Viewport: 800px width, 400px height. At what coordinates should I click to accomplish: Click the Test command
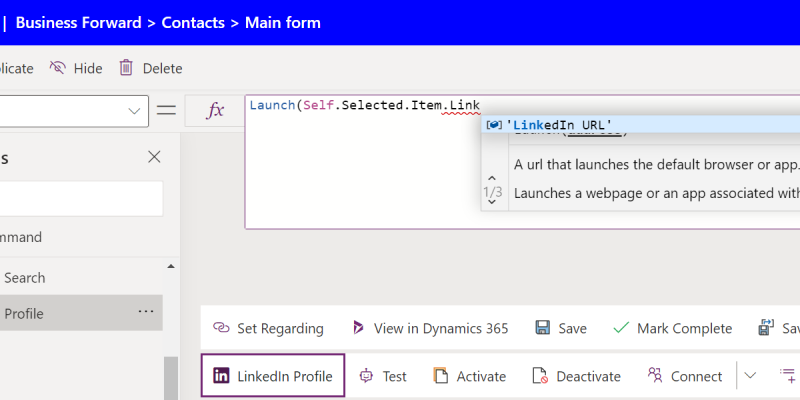pyautogui.click(x=383, y=376)
